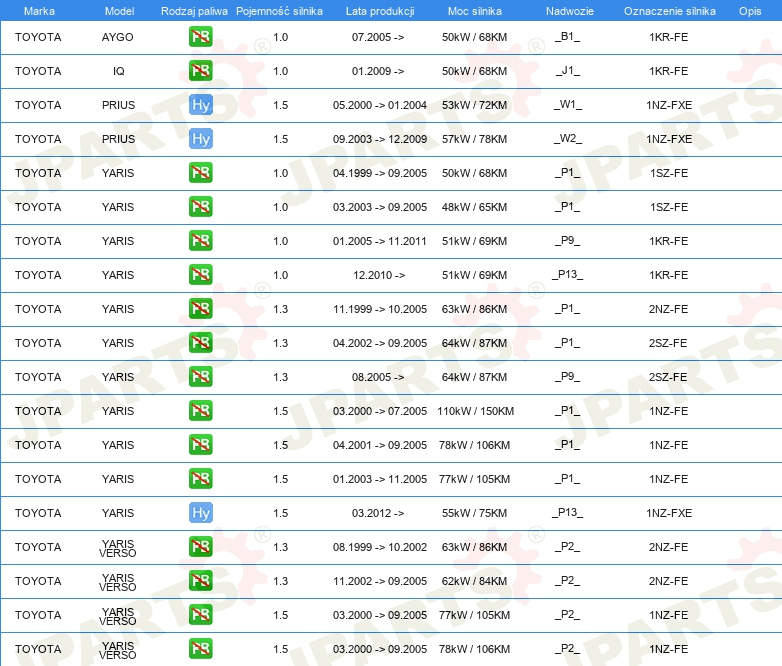
Task: Click the Opis column header
Action: pyautogui.click(x=750, y=11)
